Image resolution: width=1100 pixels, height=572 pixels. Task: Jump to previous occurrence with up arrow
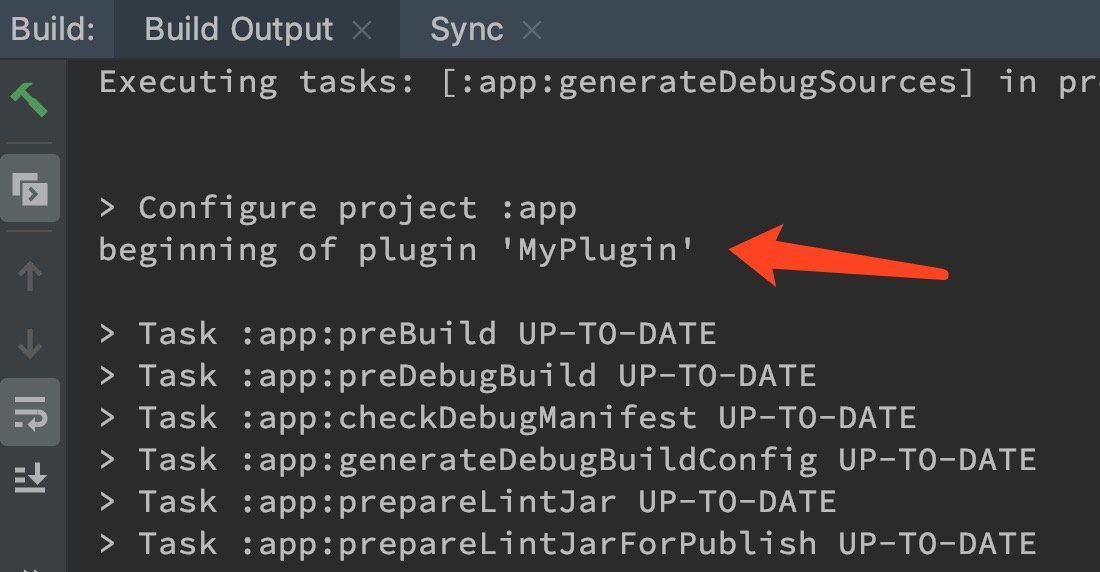click(x=29, y=276)
